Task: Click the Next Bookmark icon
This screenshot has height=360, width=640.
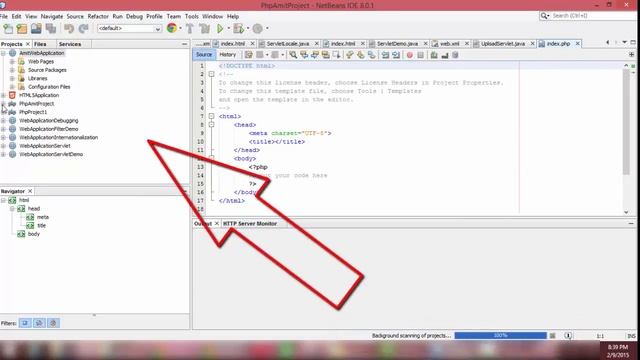Action: point(360,55)
